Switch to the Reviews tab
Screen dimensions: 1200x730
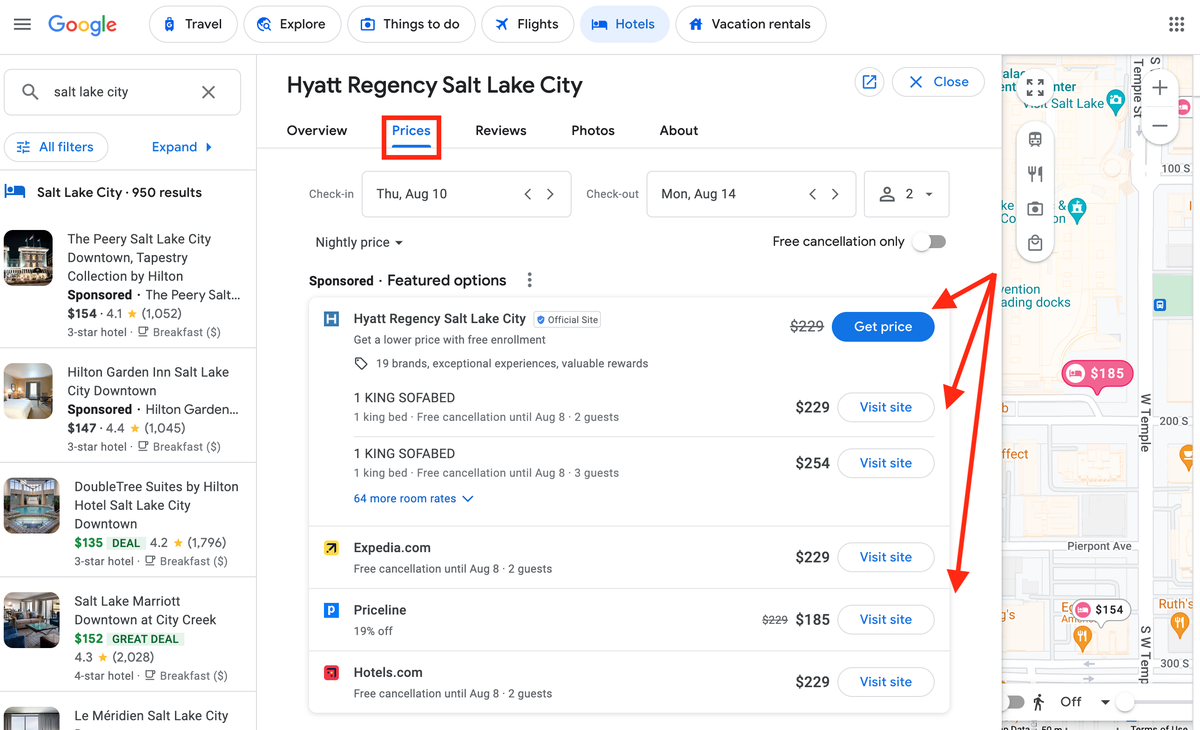pyautogui.click(x=501, y=131)
